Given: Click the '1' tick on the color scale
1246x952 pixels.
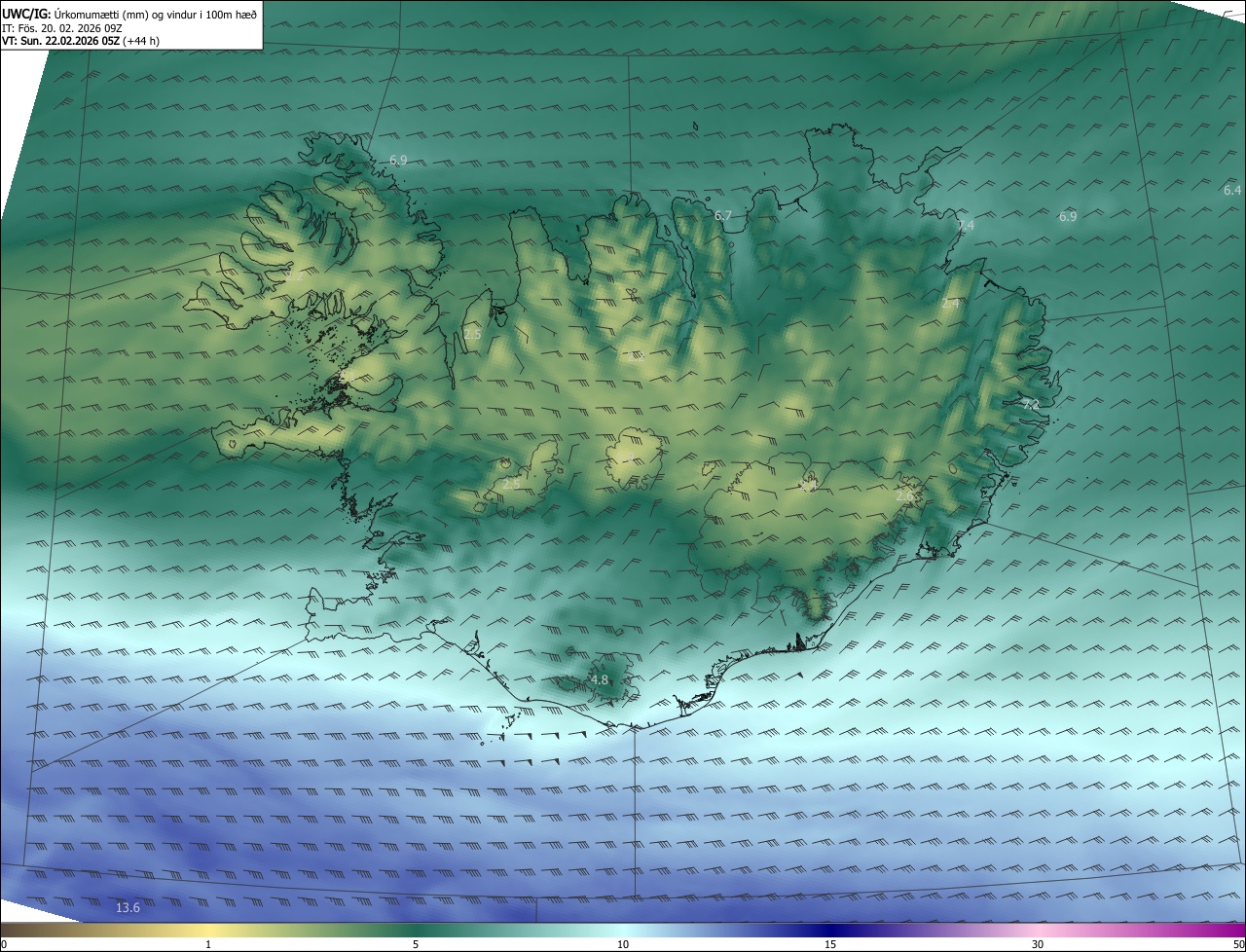Looking at the screenshot, I should pos(208,944).
